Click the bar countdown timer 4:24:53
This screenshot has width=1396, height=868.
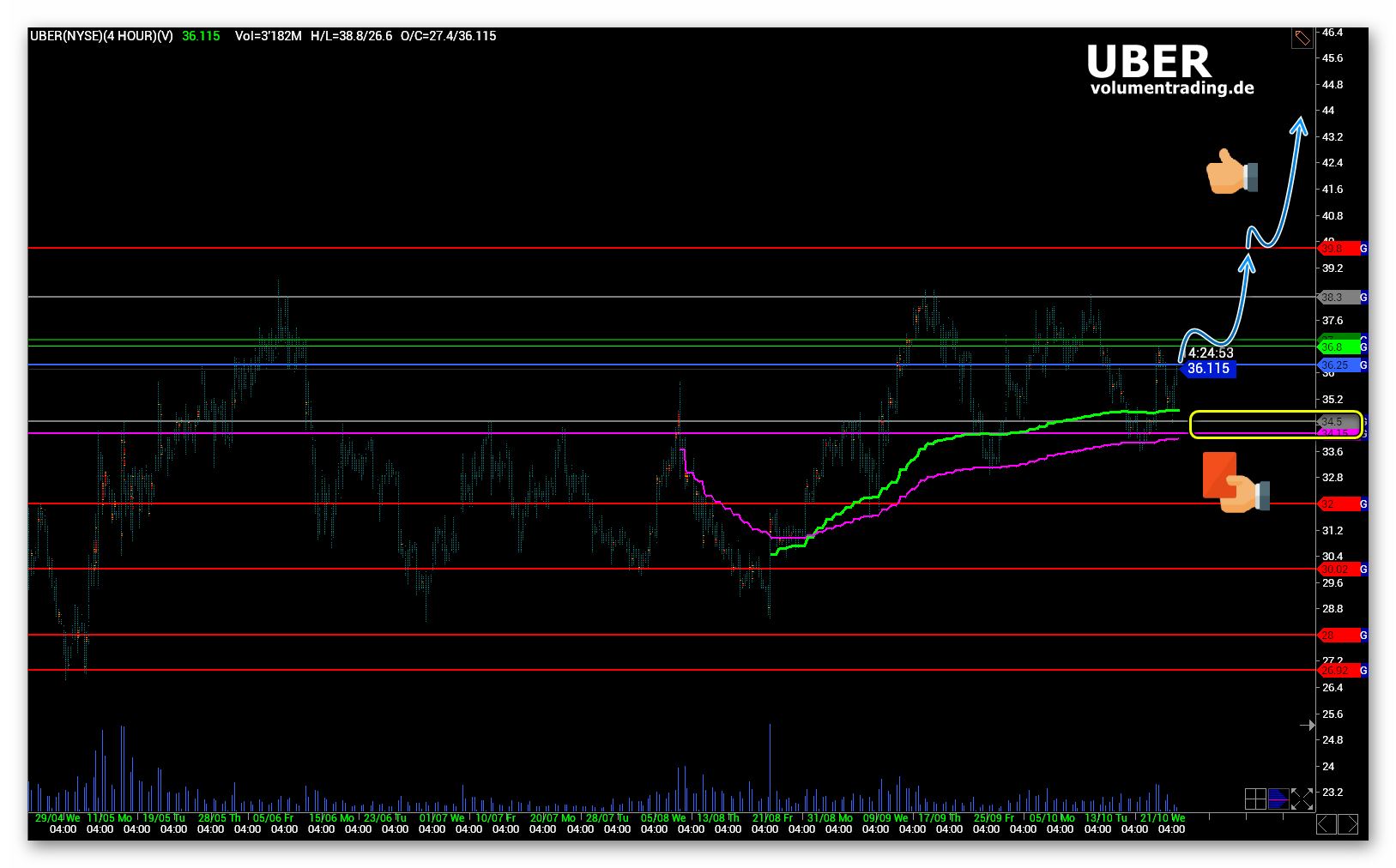[1211, 353]
